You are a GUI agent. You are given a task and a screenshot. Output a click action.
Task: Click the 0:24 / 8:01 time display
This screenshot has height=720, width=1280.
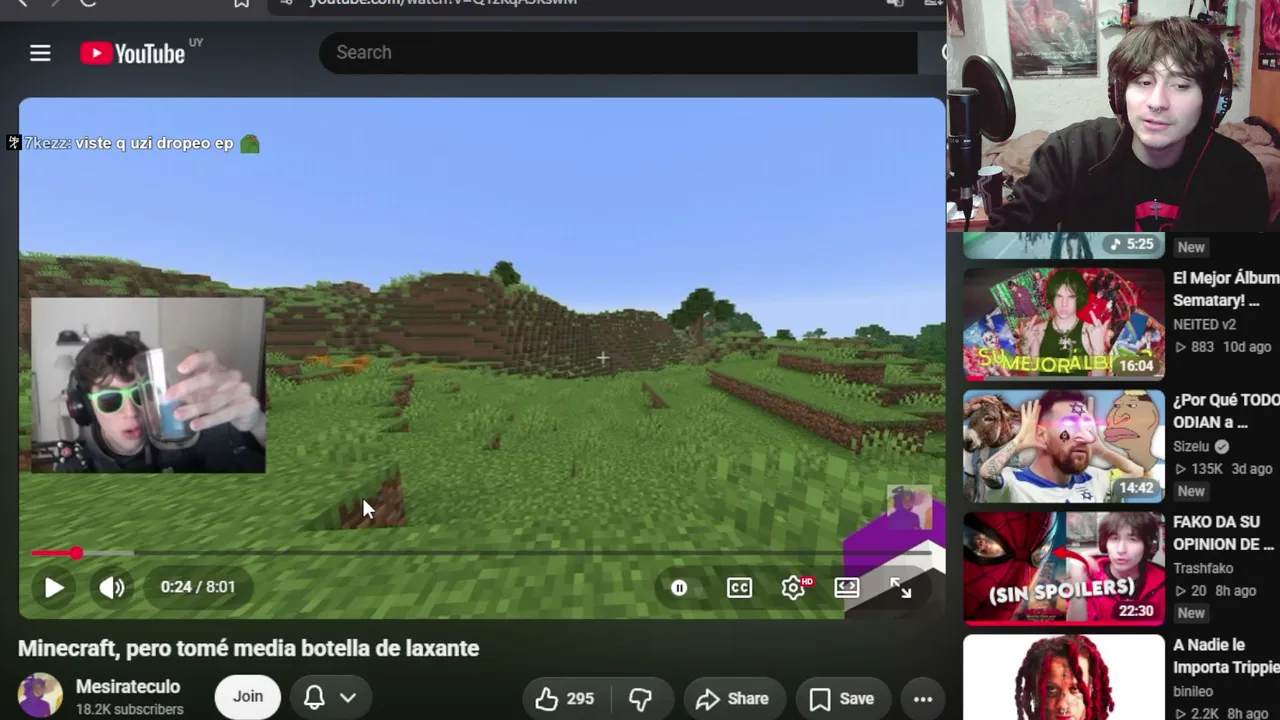tap(198, 587)
